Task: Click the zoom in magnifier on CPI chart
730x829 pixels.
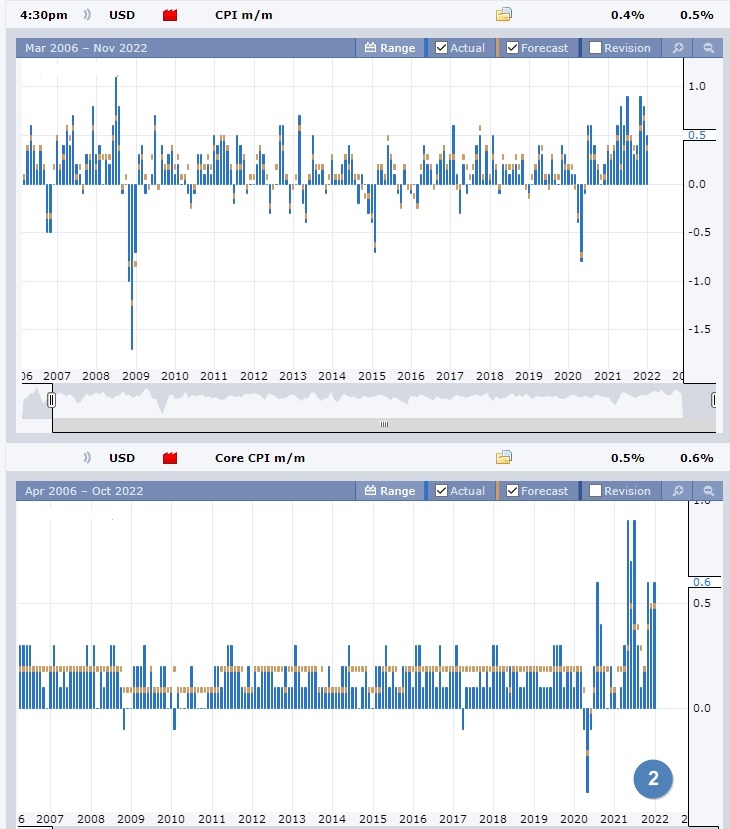Action: click(678, 48)
